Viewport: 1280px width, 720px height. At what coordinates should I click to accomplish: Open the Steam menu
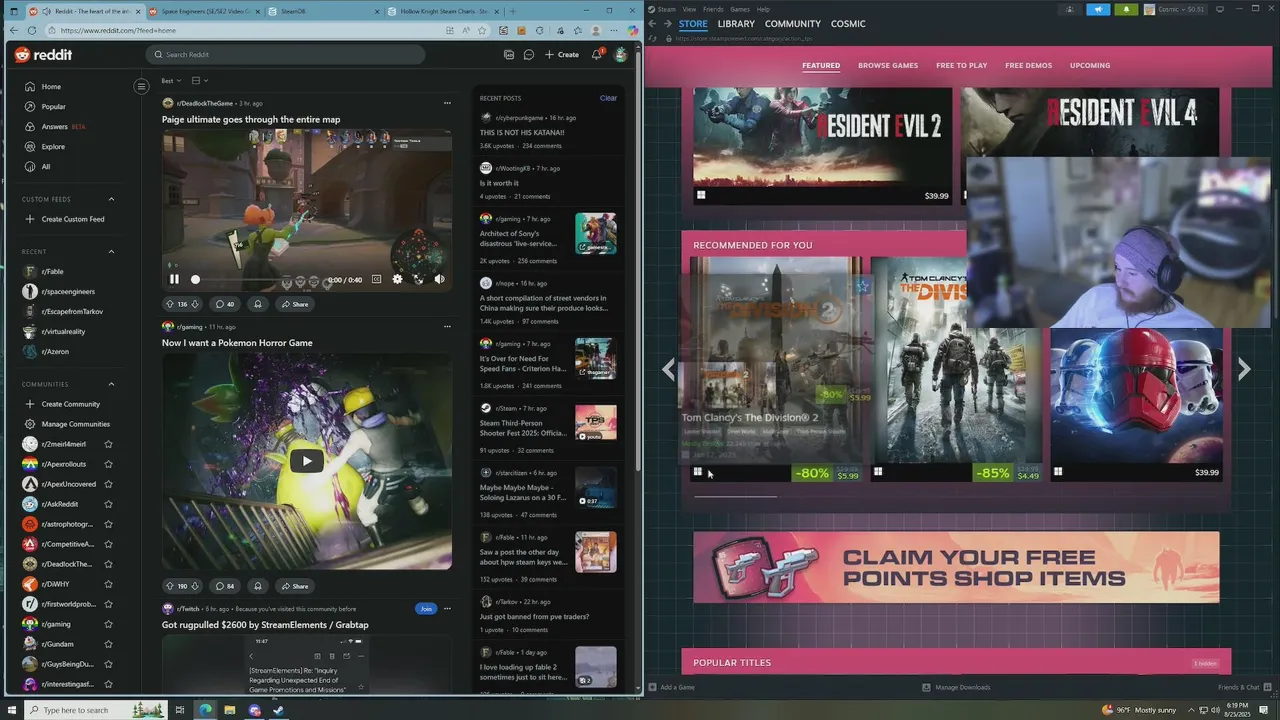coord(662,9)
